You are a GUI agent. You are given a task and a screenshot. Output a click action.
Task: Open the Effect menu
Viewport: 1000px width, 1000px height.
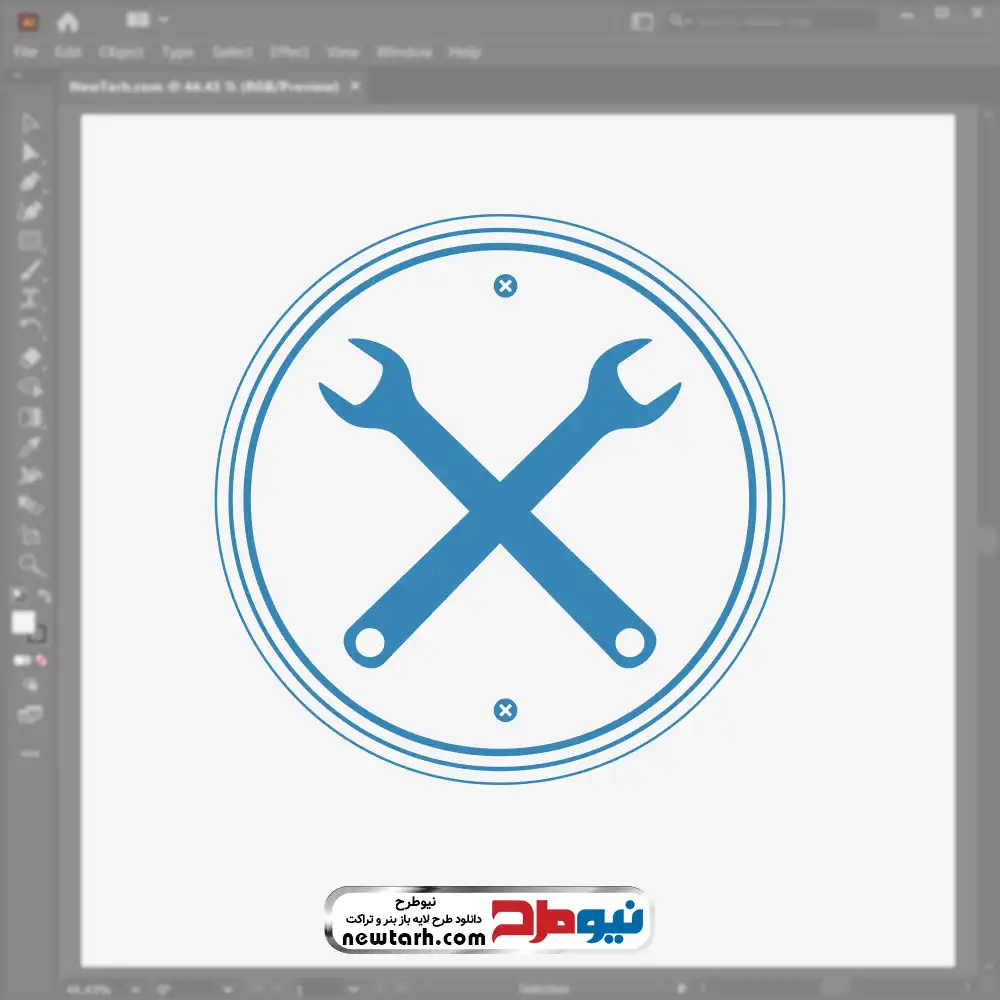point(289,52)
